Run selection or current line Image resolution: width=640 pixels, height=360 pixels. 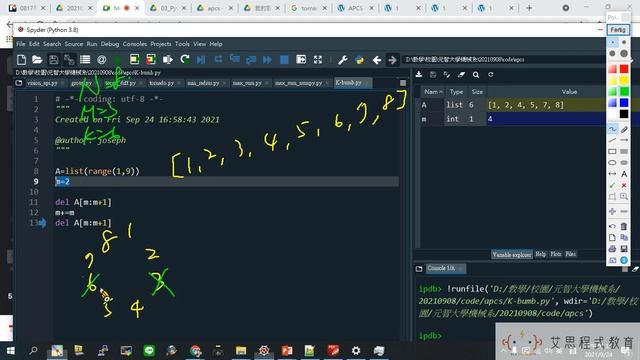(167, 60)
